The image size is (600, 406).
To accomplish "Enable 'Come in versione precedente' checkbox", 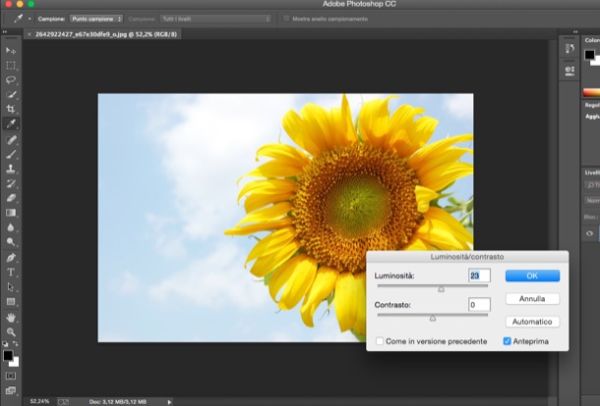I will point(381,341).
